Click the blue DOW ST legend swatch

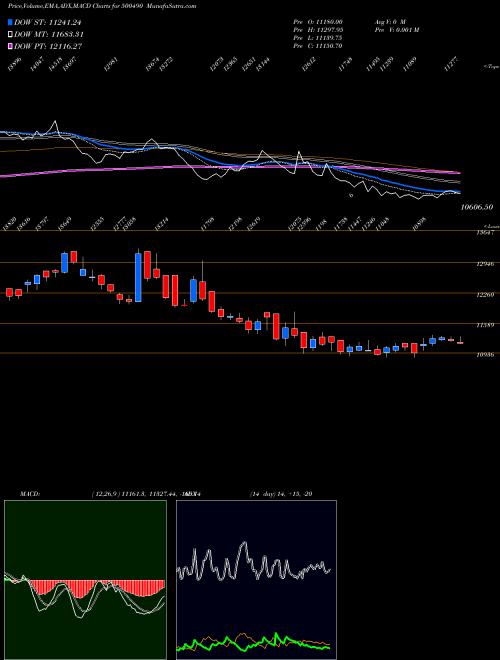[10, 22]
